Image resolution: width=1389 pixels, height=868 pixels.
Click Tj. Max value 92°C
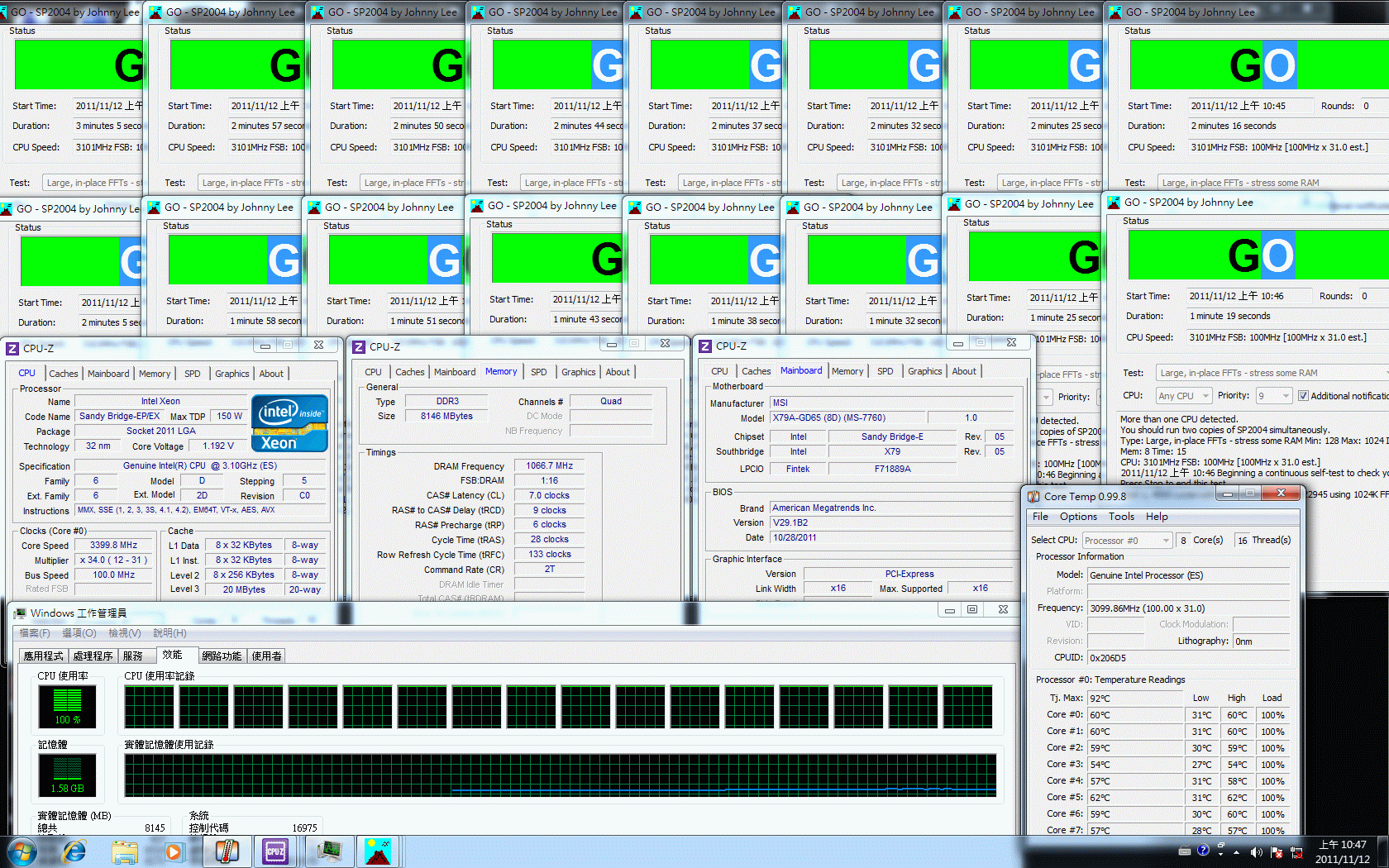pos(1135,699)
